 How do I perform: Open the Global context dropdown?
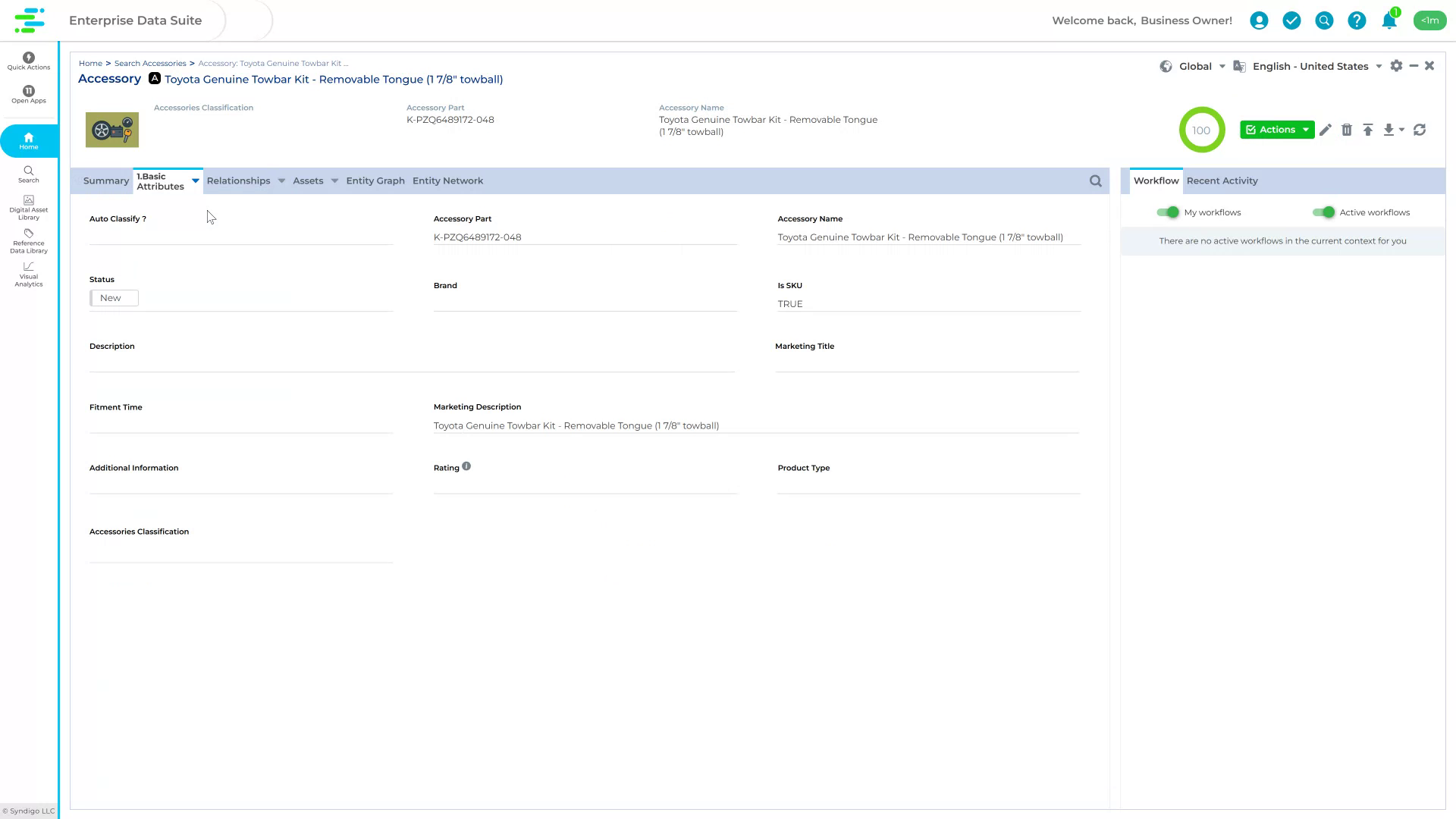[x=1221, y=66]
